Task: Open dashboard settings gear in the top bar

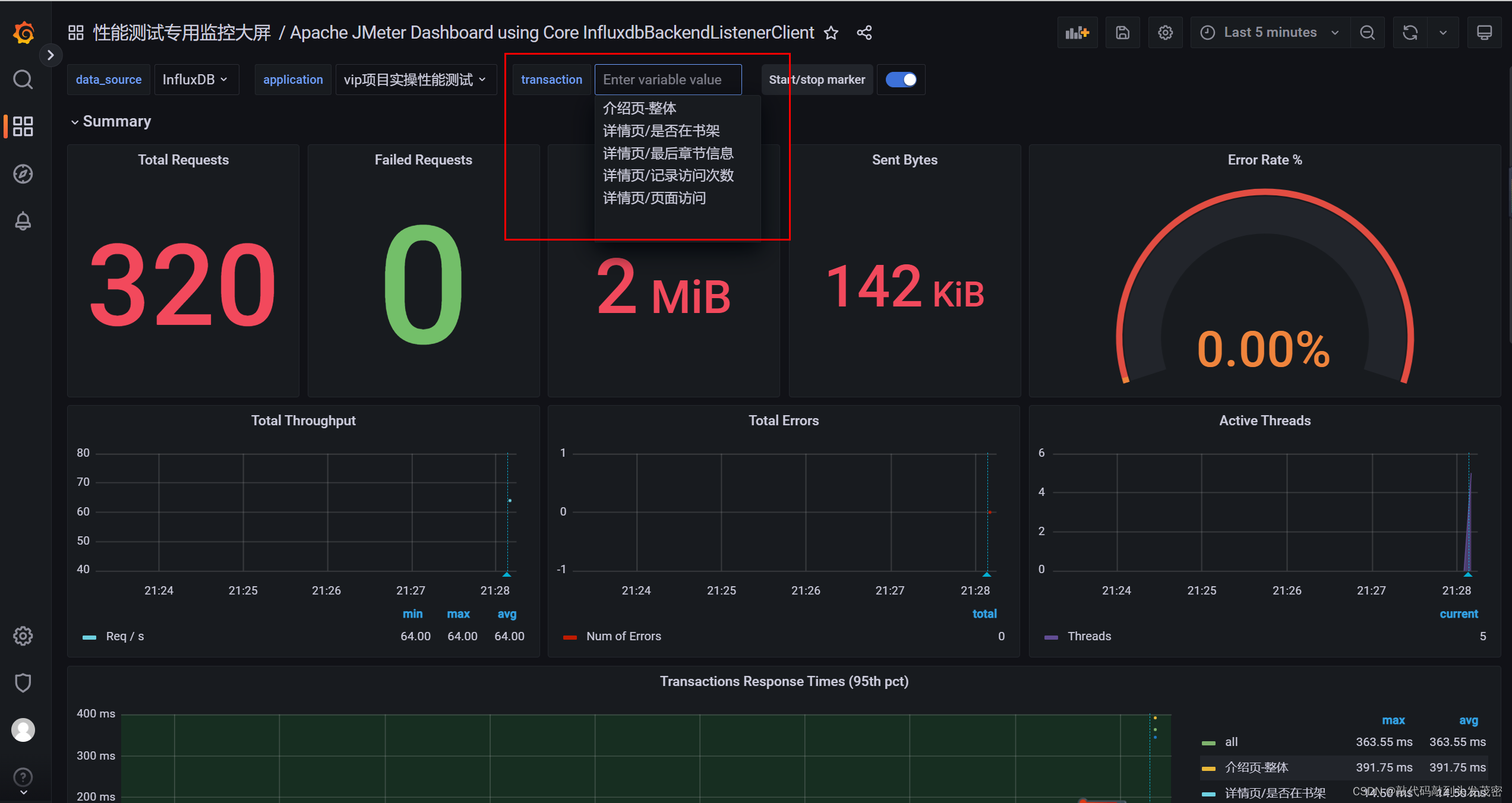Action: tap(1165, 33)
